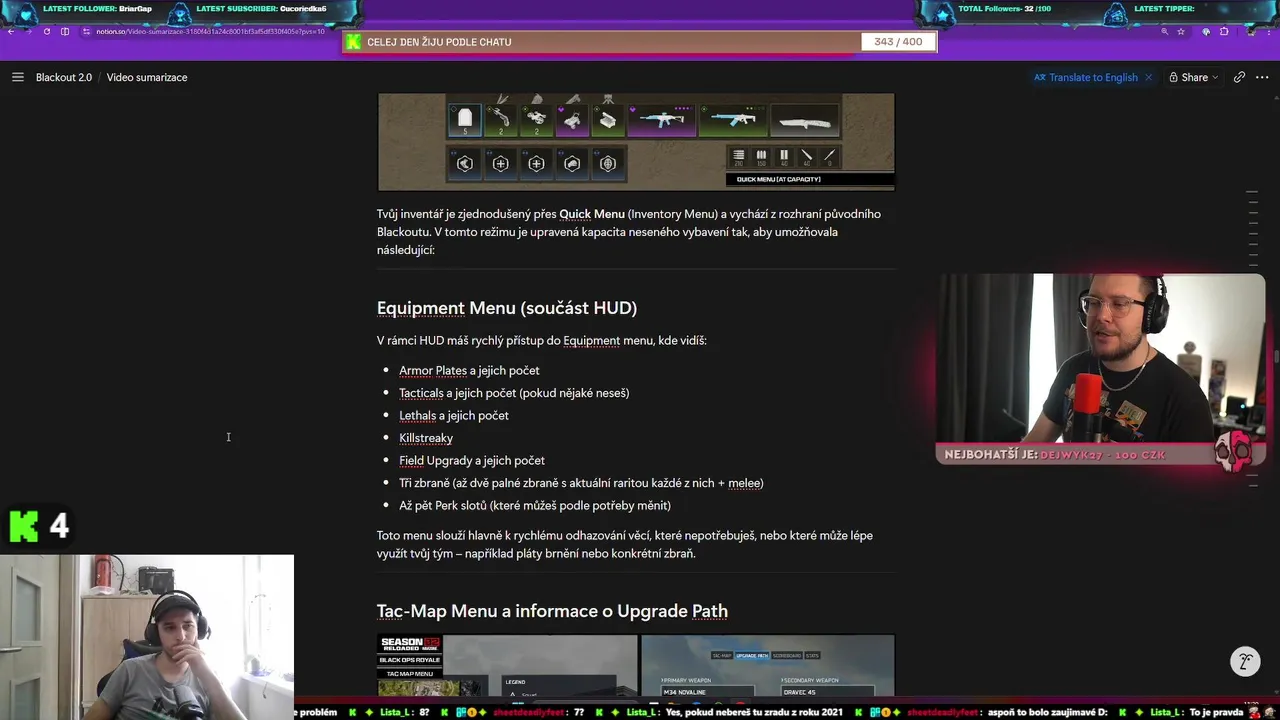
Task: Open the browser three-dot menu
Action: click(1269, 32)
